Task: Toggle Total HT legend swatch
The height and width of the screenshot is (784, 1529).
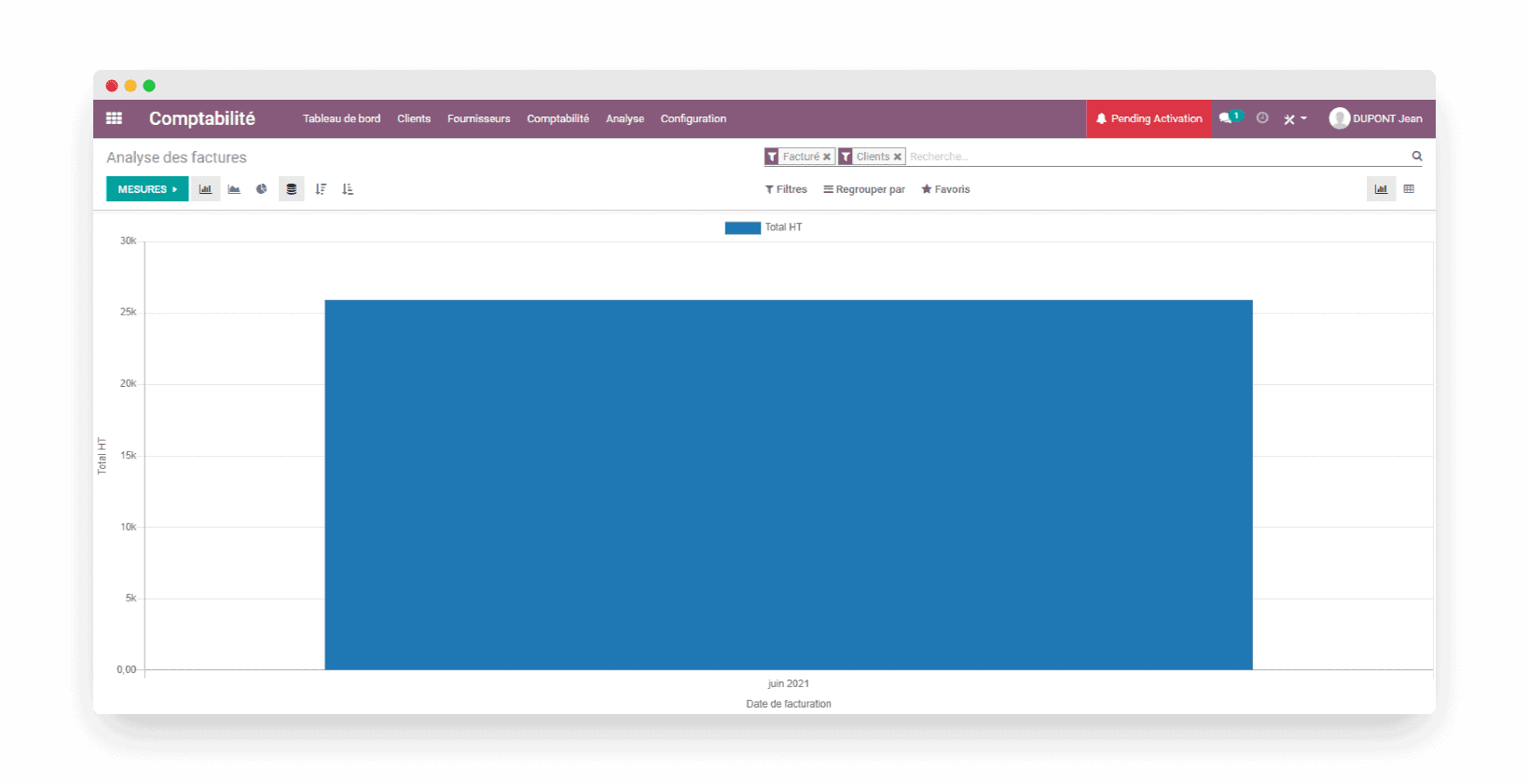Action: 742,227
